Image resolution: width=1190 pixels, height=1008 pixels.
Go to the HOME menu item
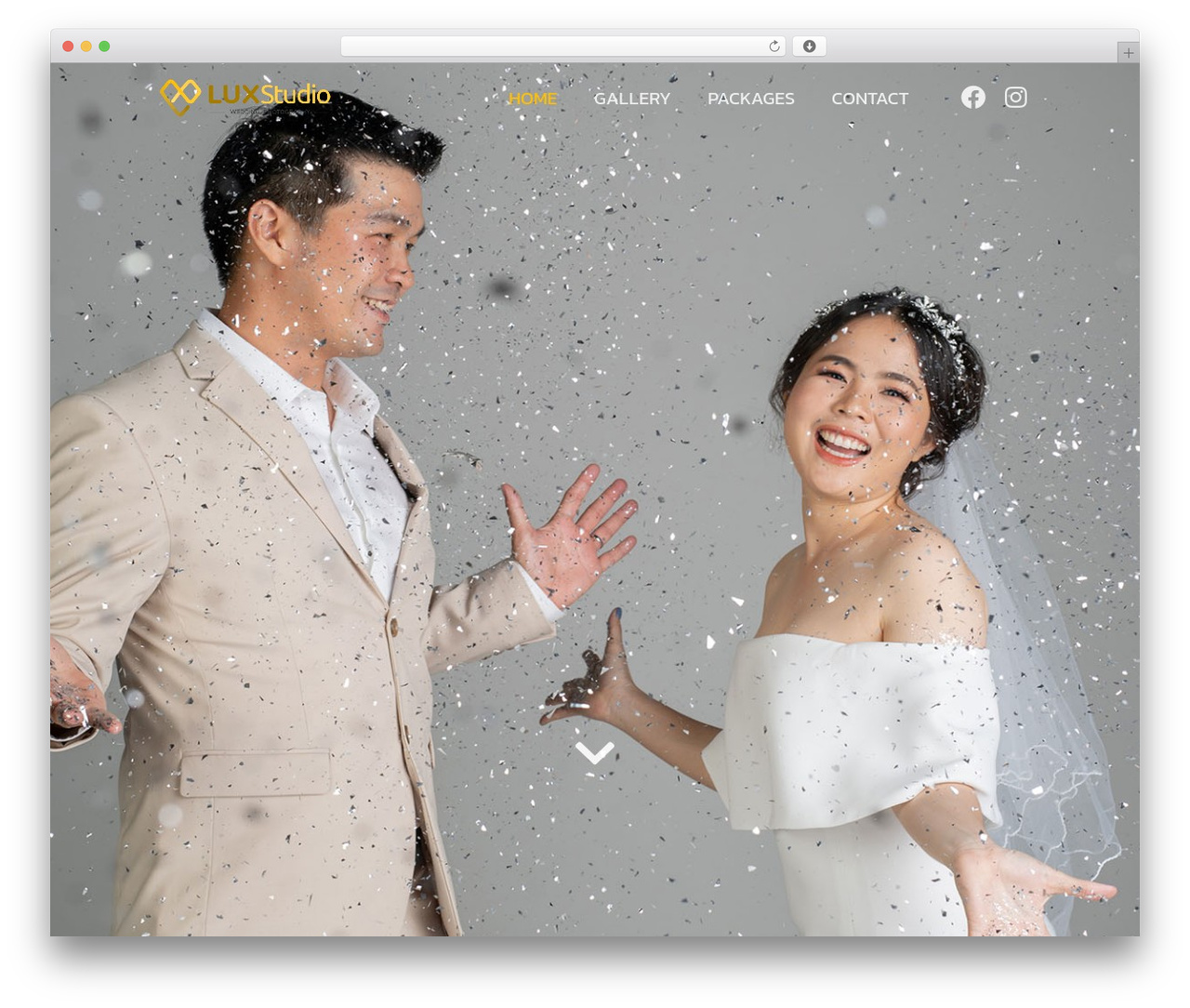click(533, 99)
